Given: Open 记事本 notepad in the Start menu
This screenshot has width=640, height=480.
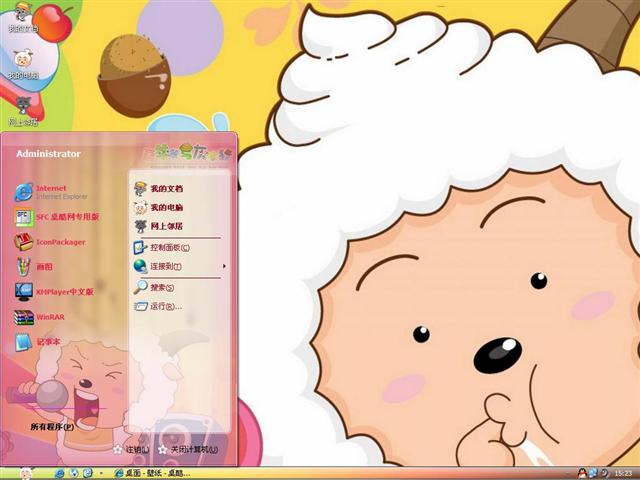Looking at the screenshot, I should (x=38, y=342).
